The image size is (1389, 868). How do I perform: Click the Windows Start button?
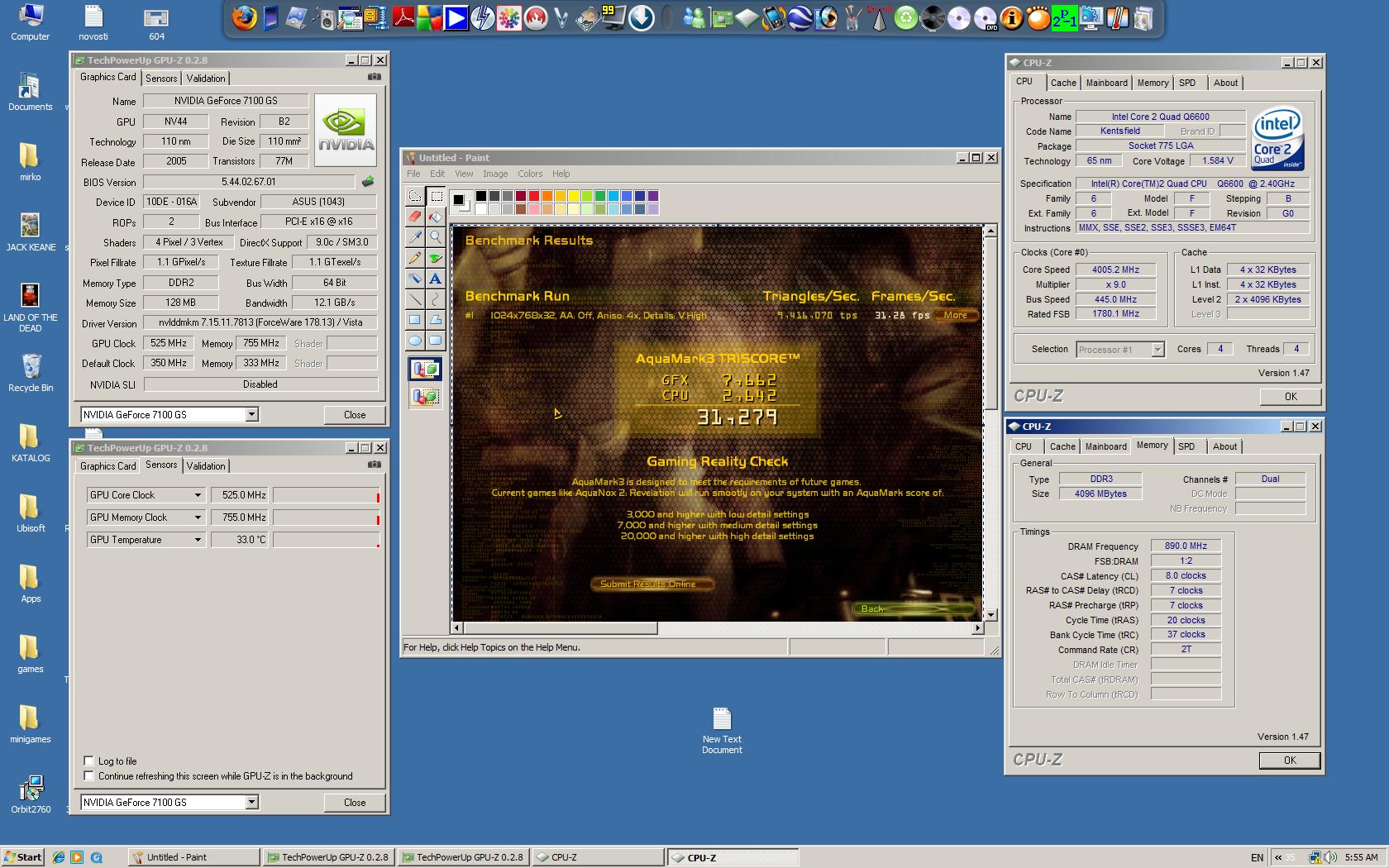point(22,857)
